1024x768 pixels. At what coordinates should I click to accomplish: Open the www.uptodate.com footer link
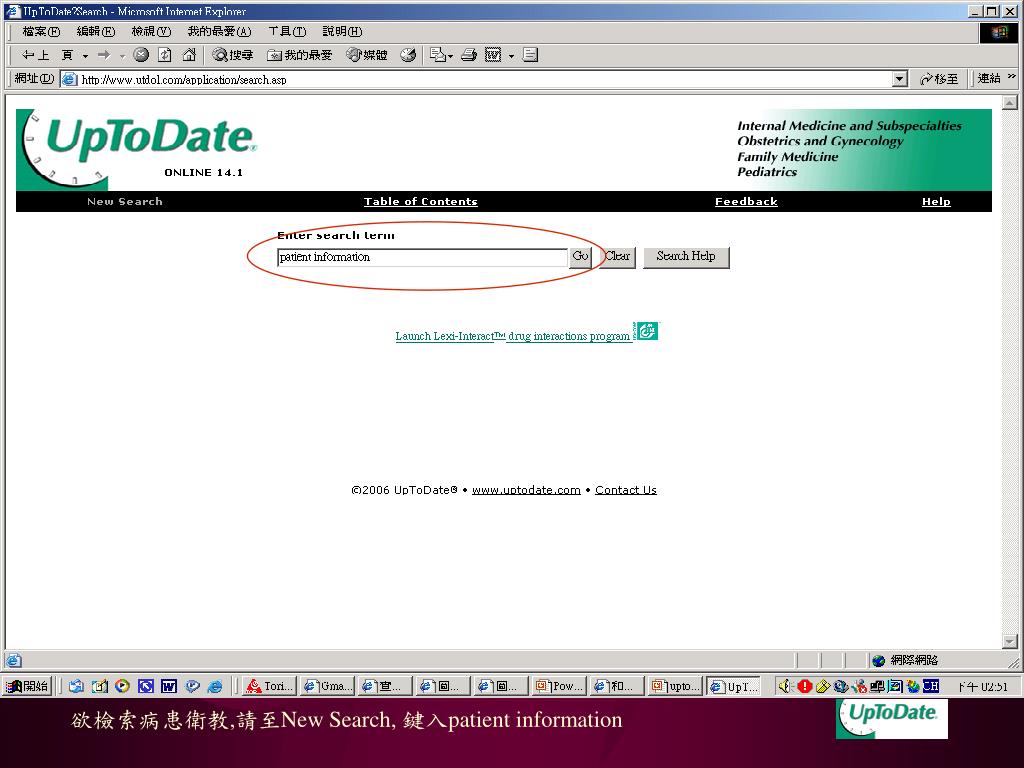[x=526, y=490]
